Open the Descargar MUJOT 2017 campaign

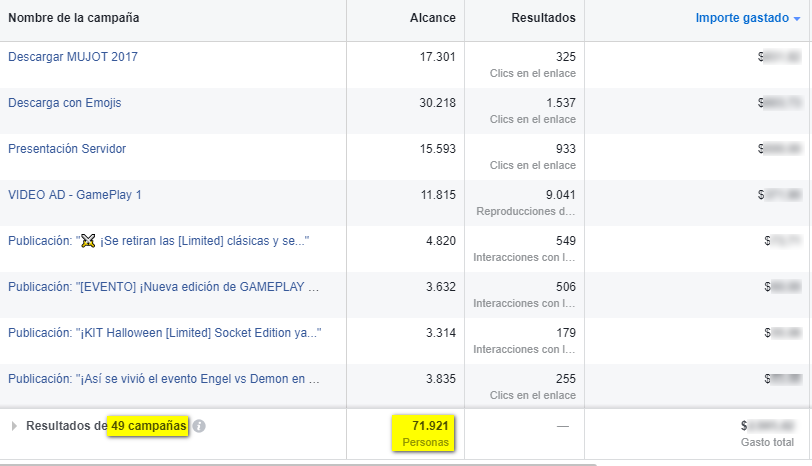click(x=73, y=57)
